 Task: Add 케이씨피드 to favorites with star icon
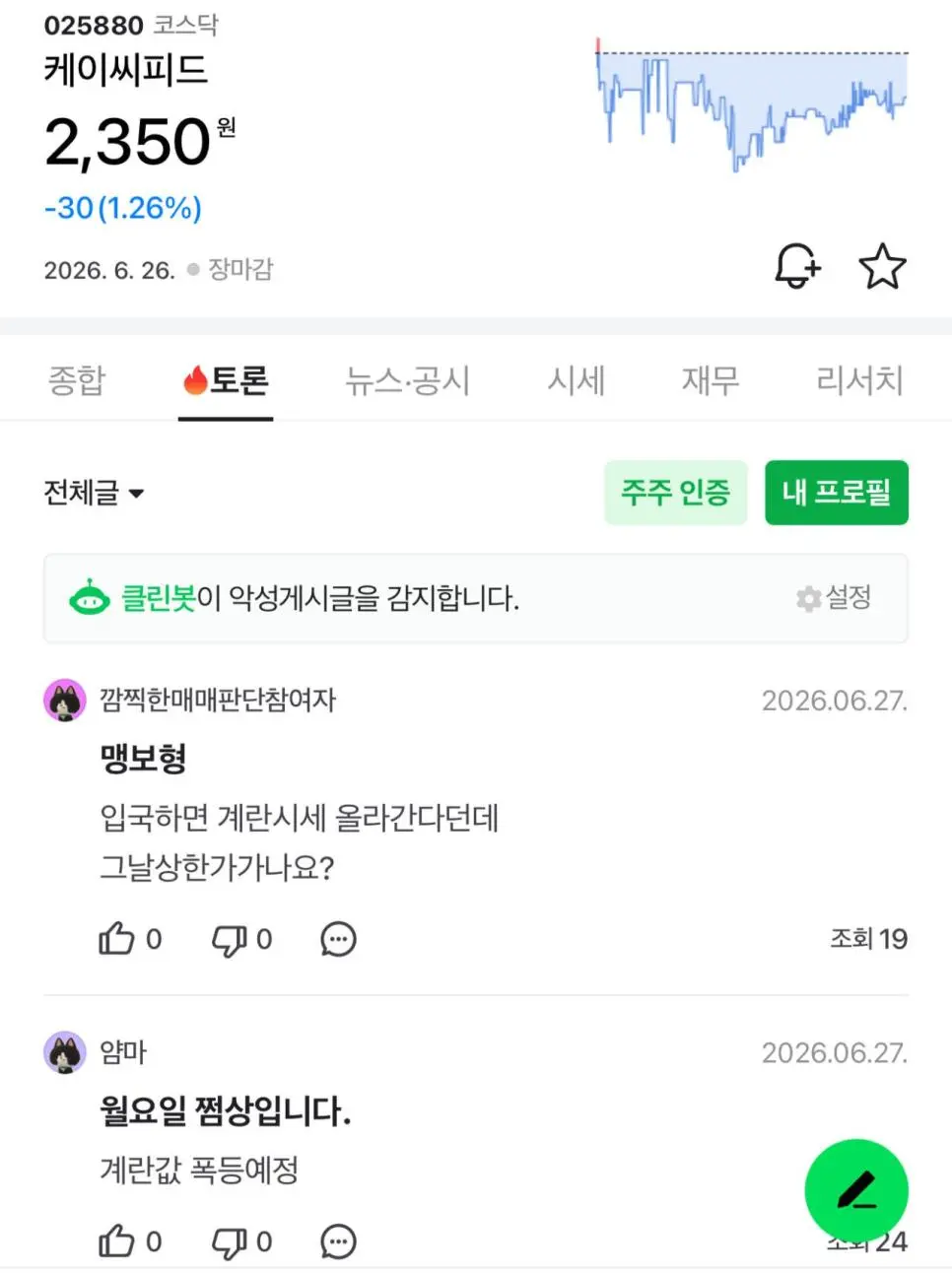[x=882, y=266]
